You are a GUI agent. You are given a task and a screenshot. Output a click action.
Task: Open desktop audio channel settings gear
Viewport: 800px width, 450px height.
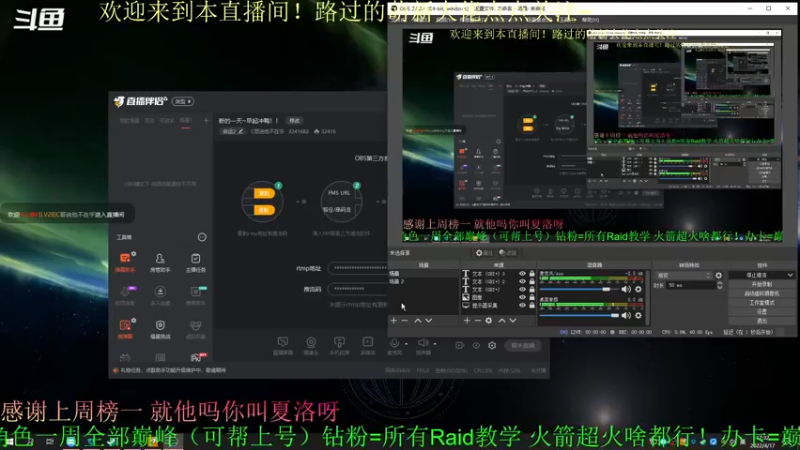638,316
